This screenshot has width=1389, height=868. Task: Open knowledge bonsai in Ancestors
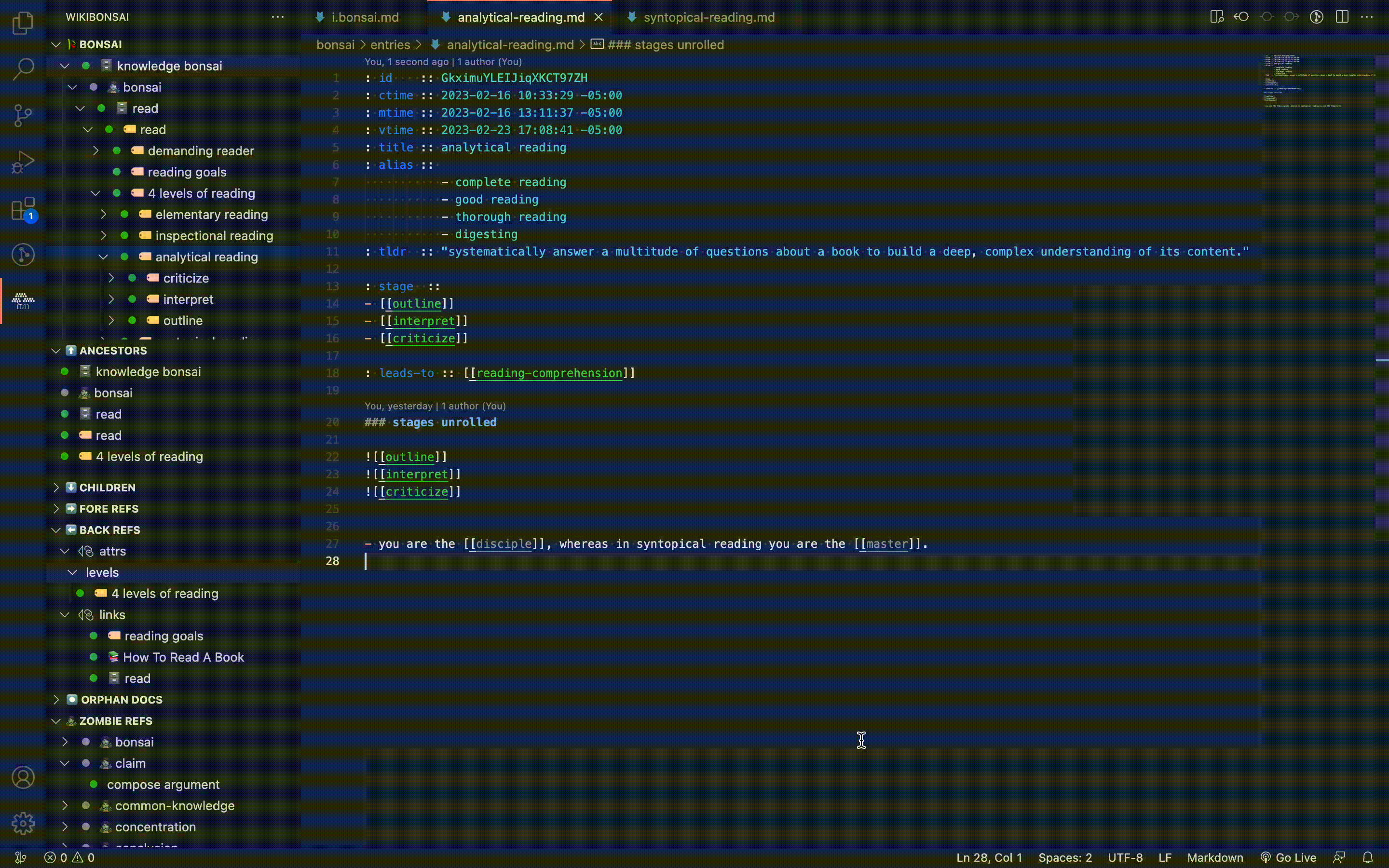[x=173, y=371]
